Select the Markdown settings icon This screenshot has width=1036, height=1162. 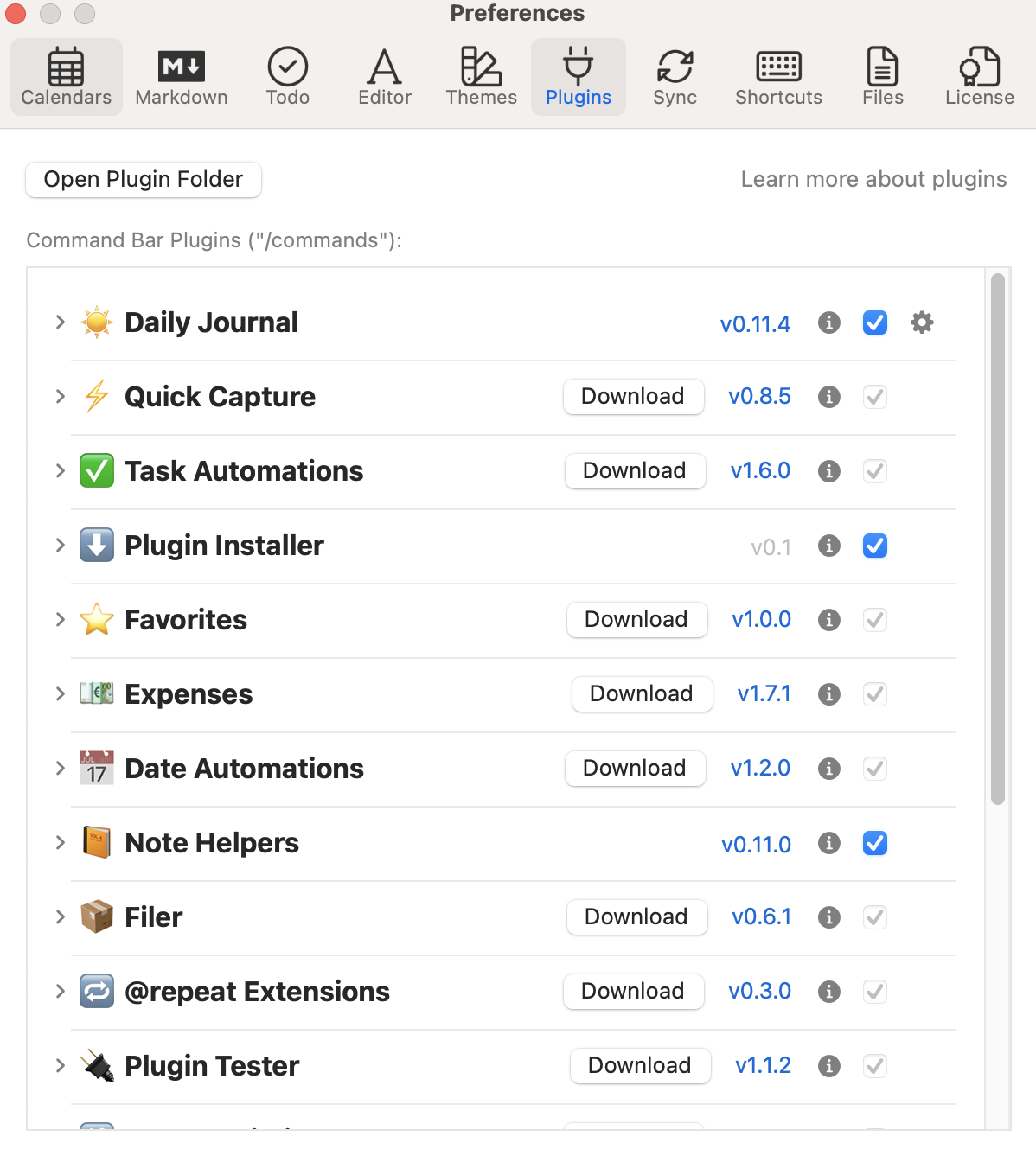pyautogui.click(x=181, y=76)
